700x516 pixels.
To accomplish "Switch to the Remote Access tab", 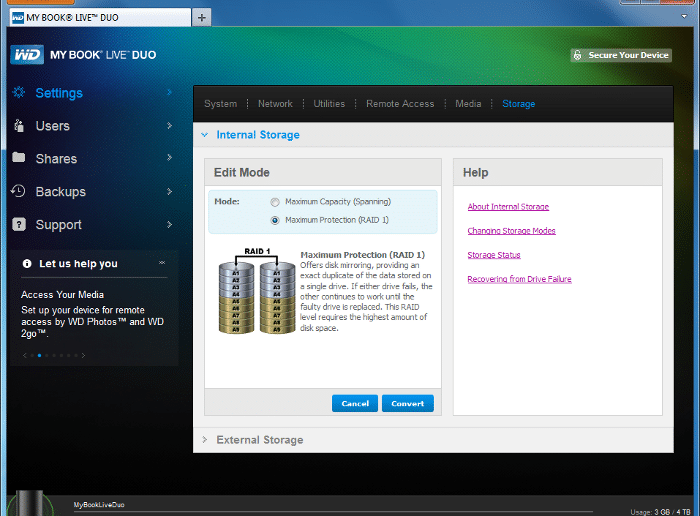I will [x=400, y=104].
